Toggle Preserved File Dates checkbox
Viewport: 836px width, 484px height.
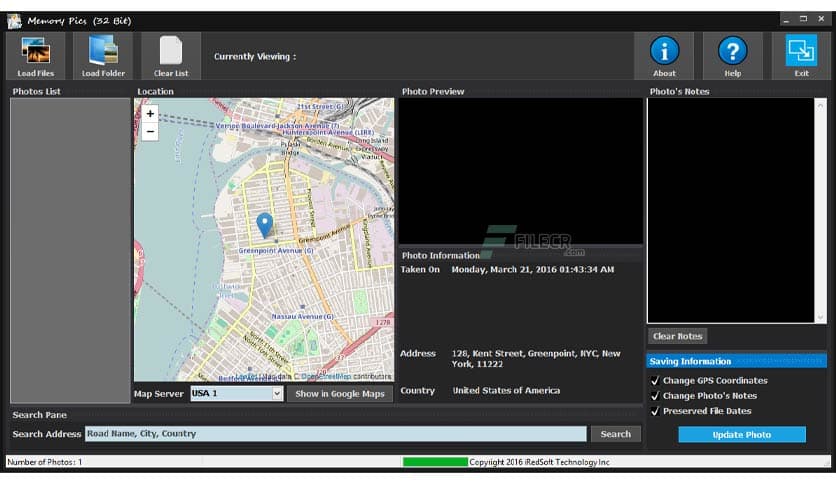[655, 411]
